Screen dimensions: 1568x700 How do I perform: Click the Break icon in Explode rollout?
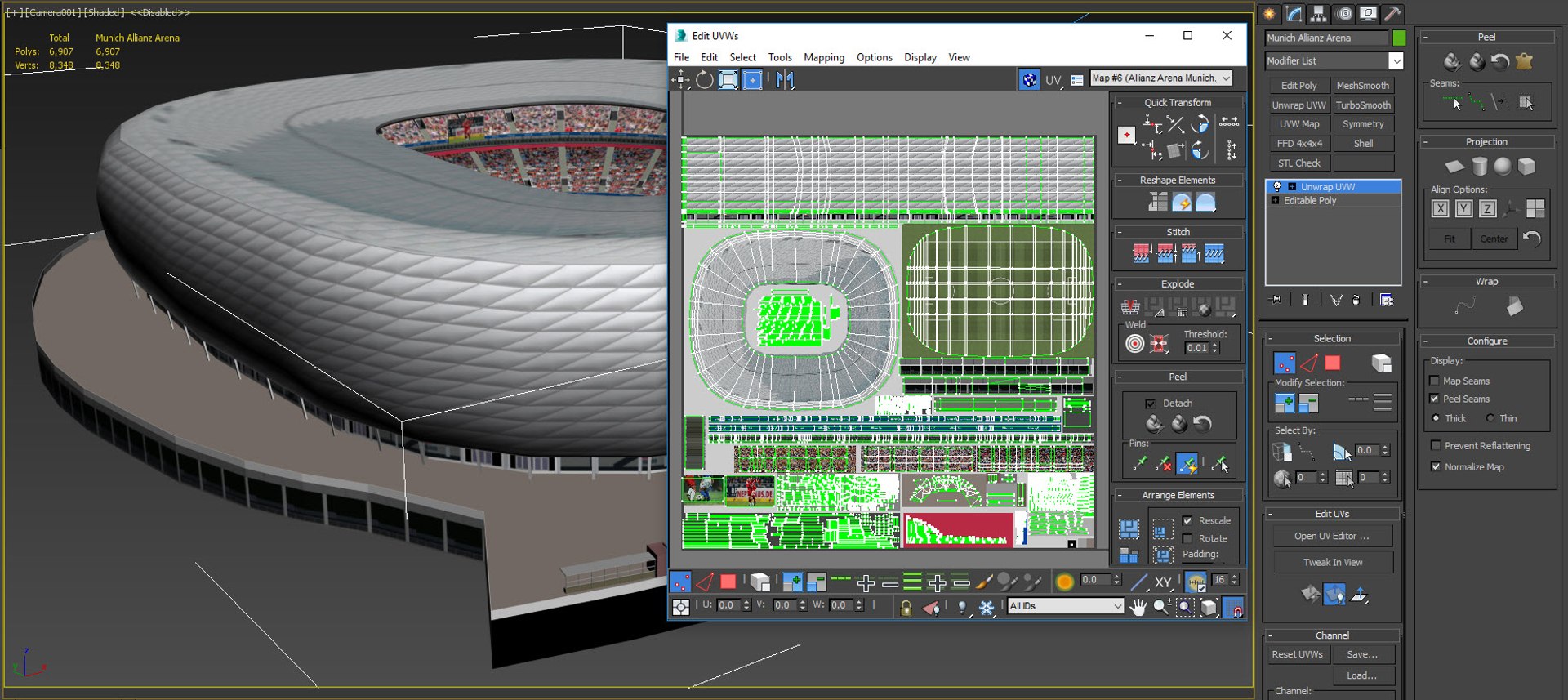coord(1130,306)
